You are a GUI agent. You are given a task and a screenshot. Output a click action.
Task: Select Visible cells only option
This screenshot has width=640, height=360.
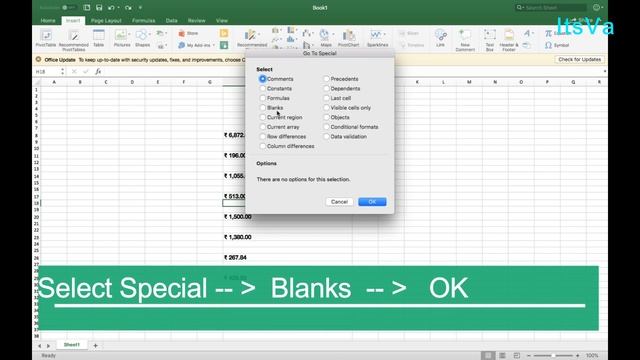pyautogui.click(x=326, y=108)
